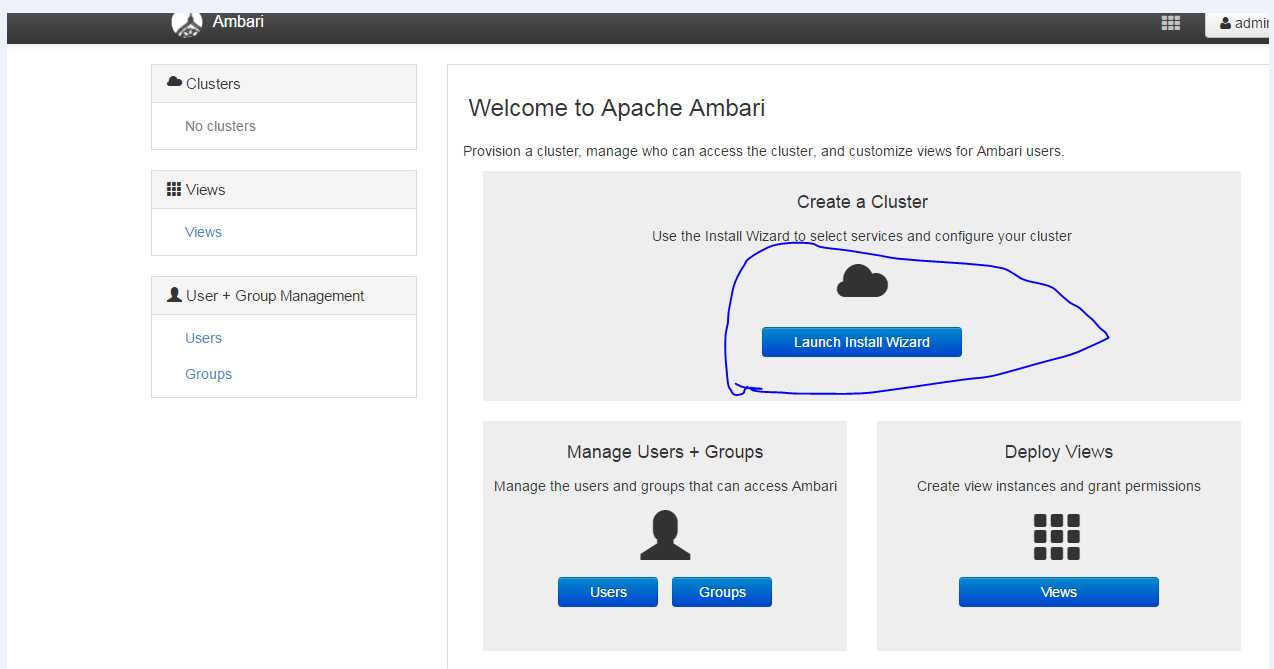1274x669 pixels.
Task: Click the Launch Install Wizard button
Action: click(x=862, y=342)
